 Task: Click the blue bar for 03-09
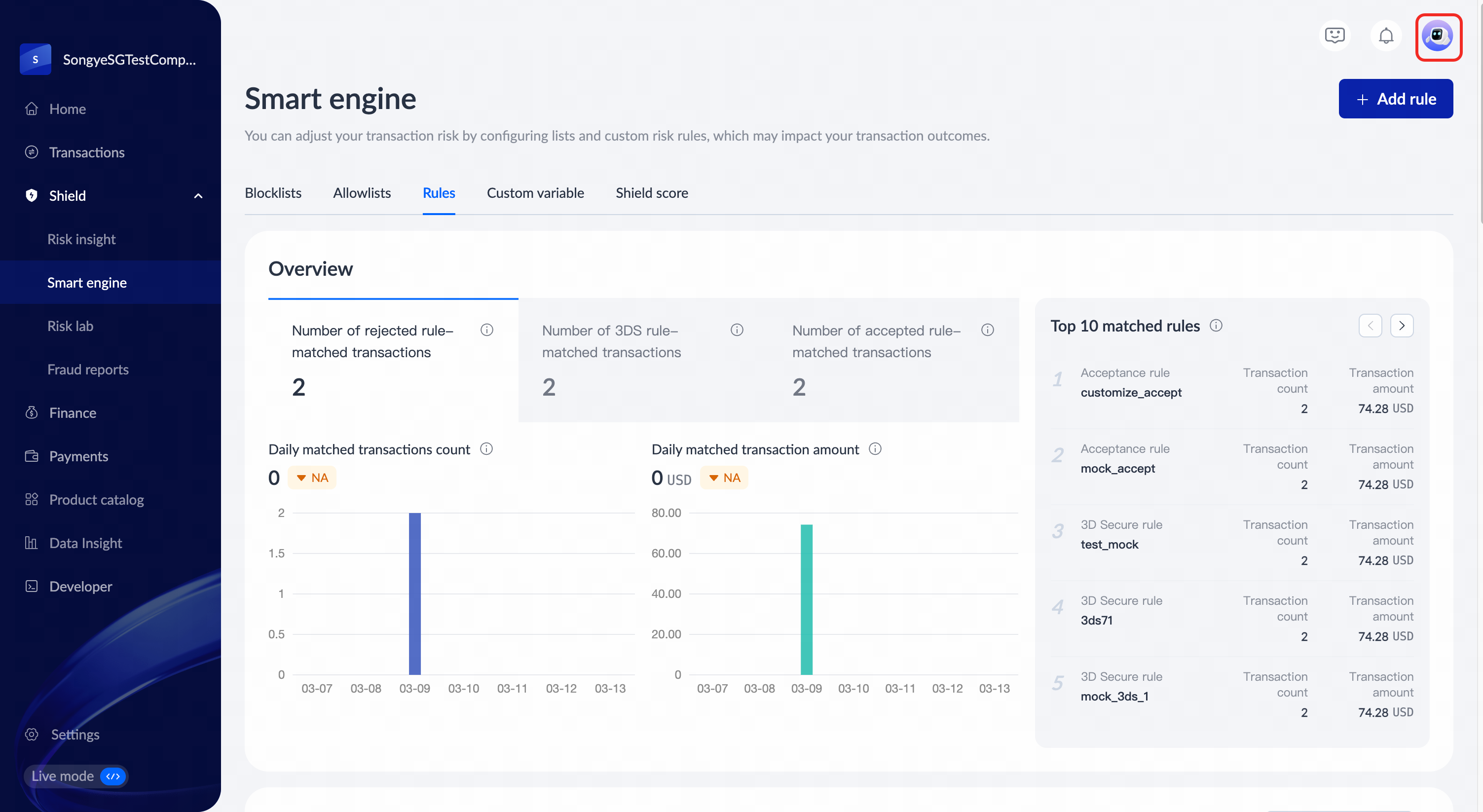pos(414,593)
